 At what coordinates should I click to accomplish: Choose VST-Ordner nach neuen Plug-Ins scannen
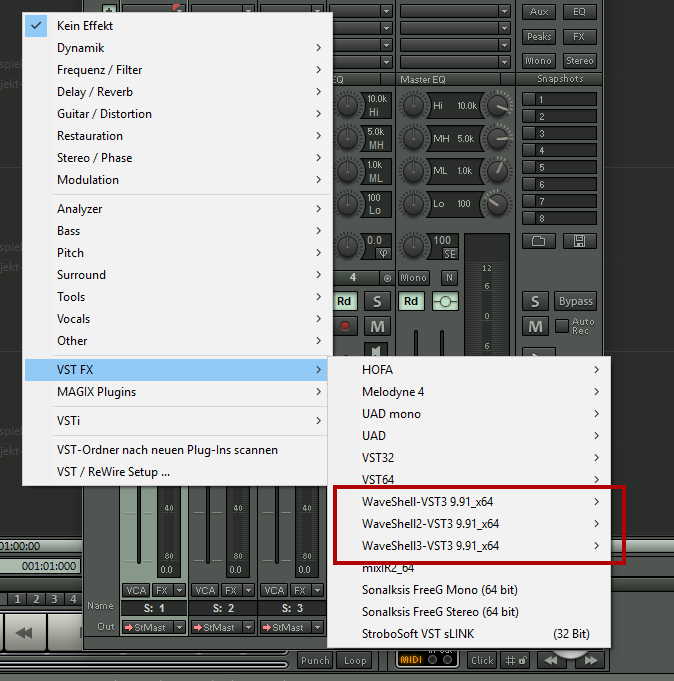coord(176,450)
